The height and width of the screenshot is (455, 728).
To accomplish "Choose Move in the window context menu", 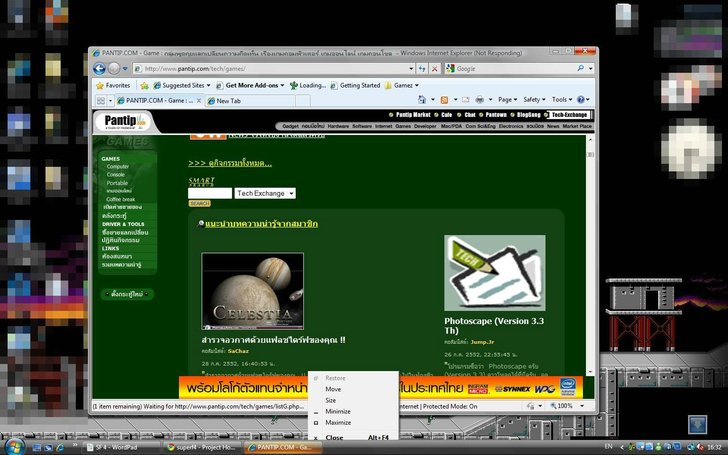I will [x=353, y=389].
